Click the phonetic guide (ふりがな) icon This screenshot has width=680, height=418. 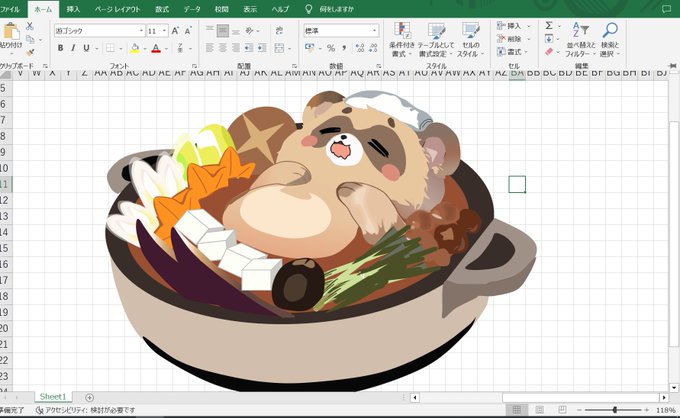[x=180, y=48]
